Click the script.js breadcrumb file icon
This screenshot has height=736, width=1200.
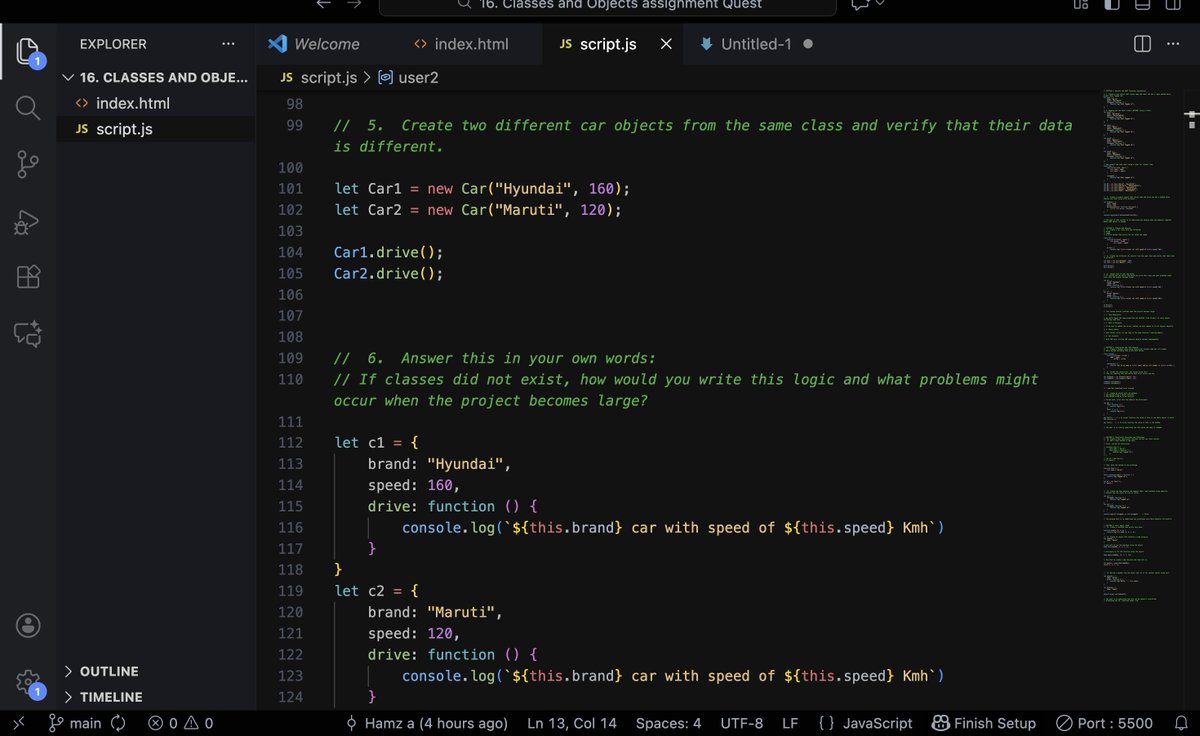287,77
